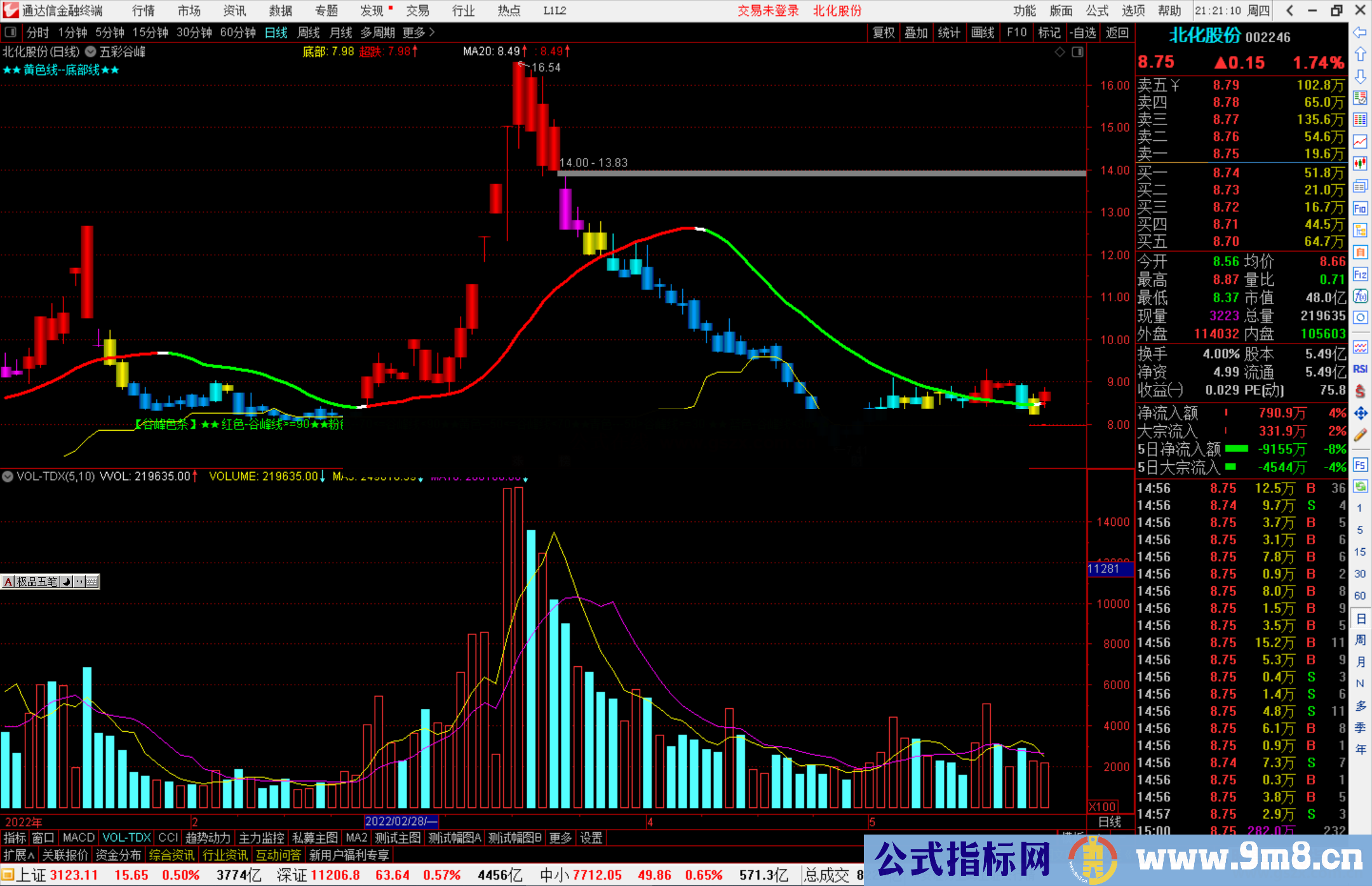
Task: Select the RSI indicator sidebar icon
Action: point(1360,369)
